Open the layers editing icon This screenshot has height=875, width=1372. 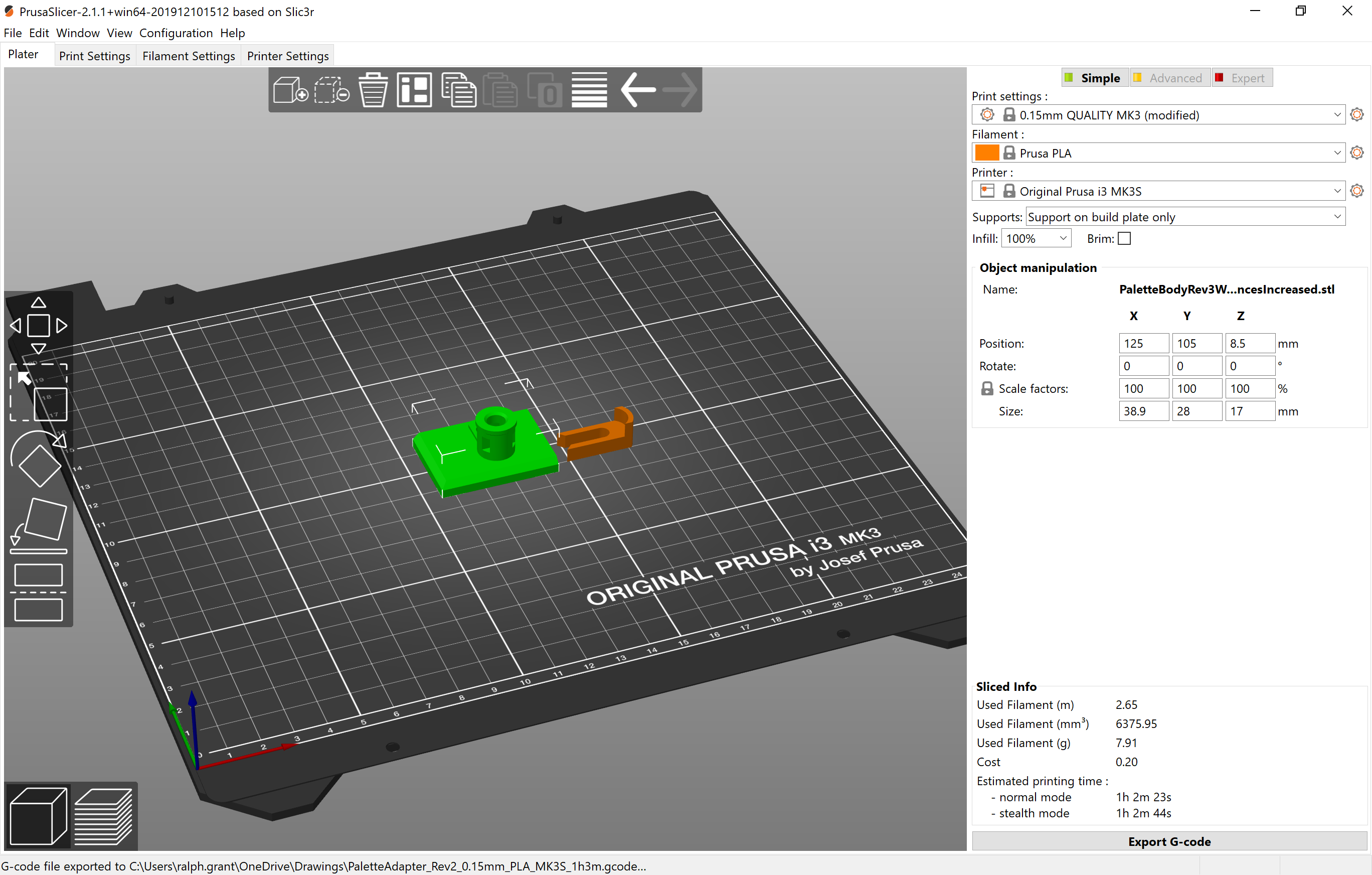click(x=589, y=89)
